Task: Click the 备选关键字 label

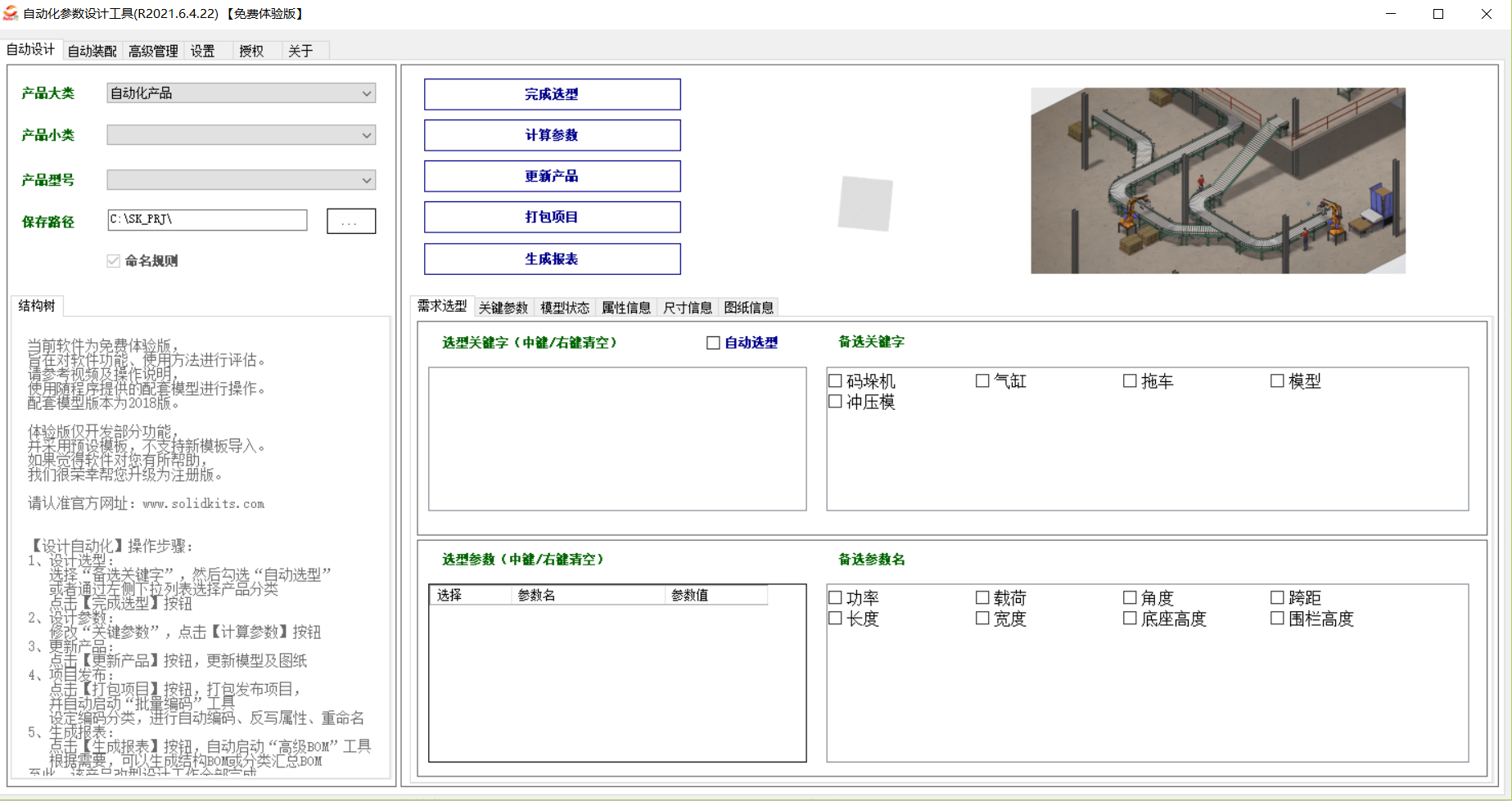Action: coord(871,342)
